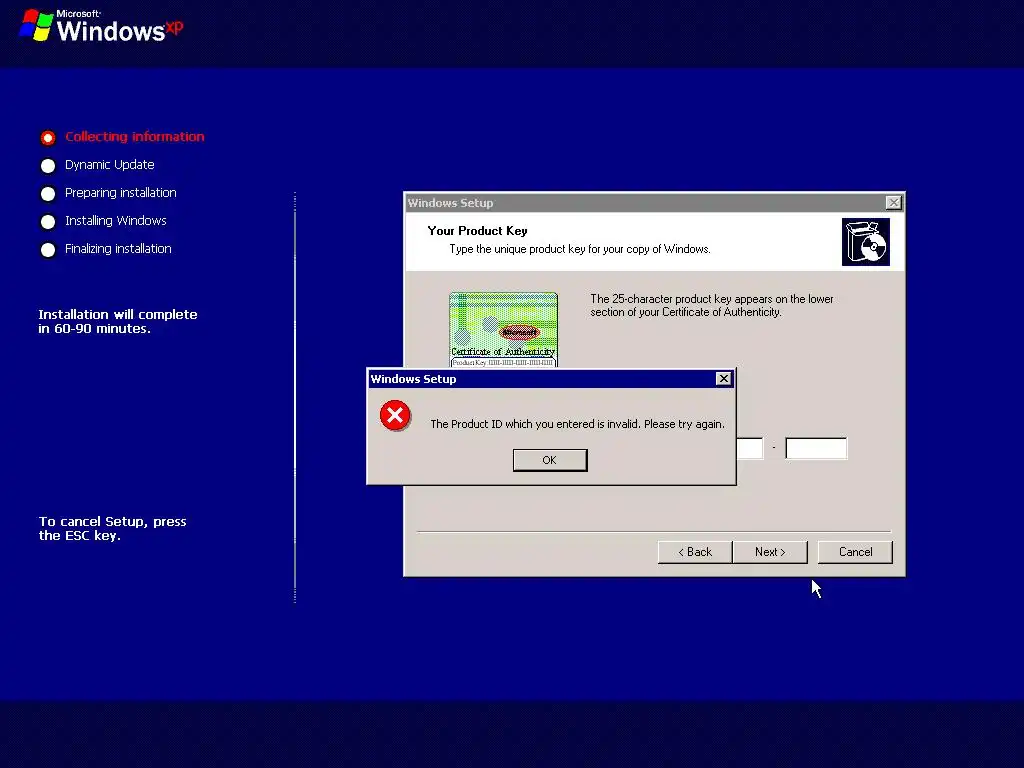Viewport: 1024px width, 768px height.
Task: Click the '25-character product key' description text
Action: point(712,305)
